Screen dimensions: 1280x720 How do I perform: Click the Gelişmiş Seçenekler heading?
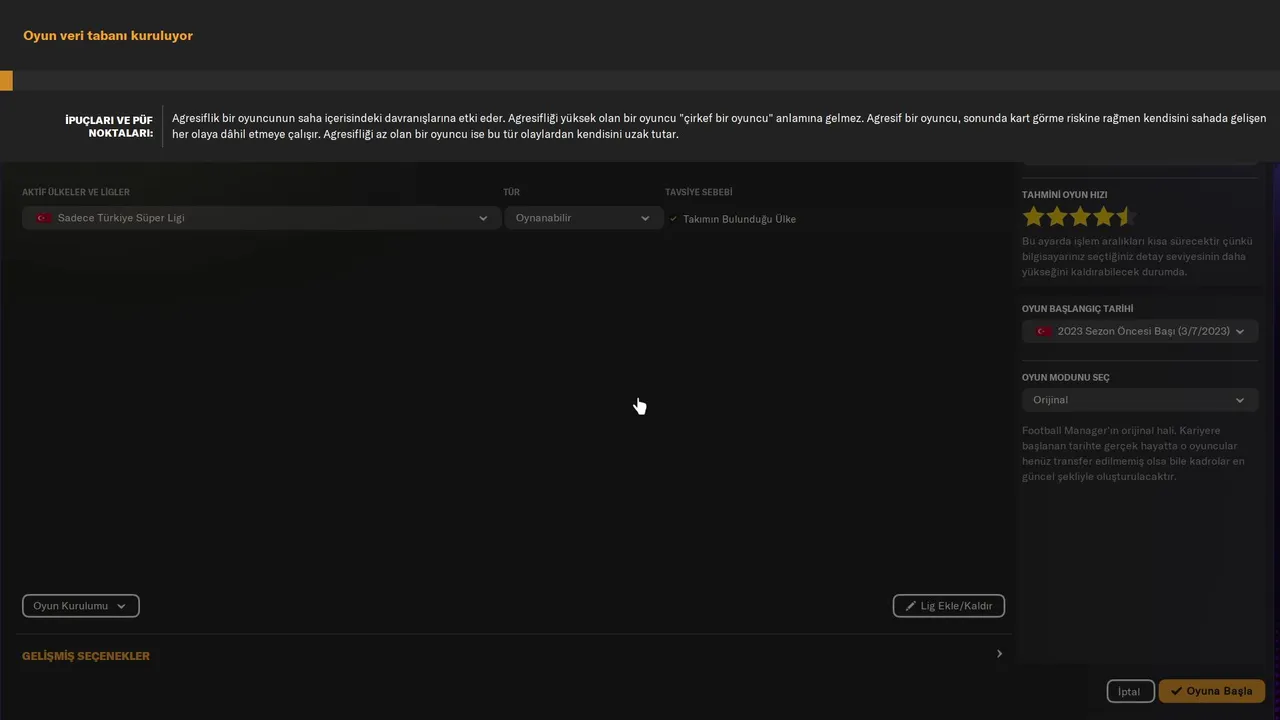pos(86,656)
